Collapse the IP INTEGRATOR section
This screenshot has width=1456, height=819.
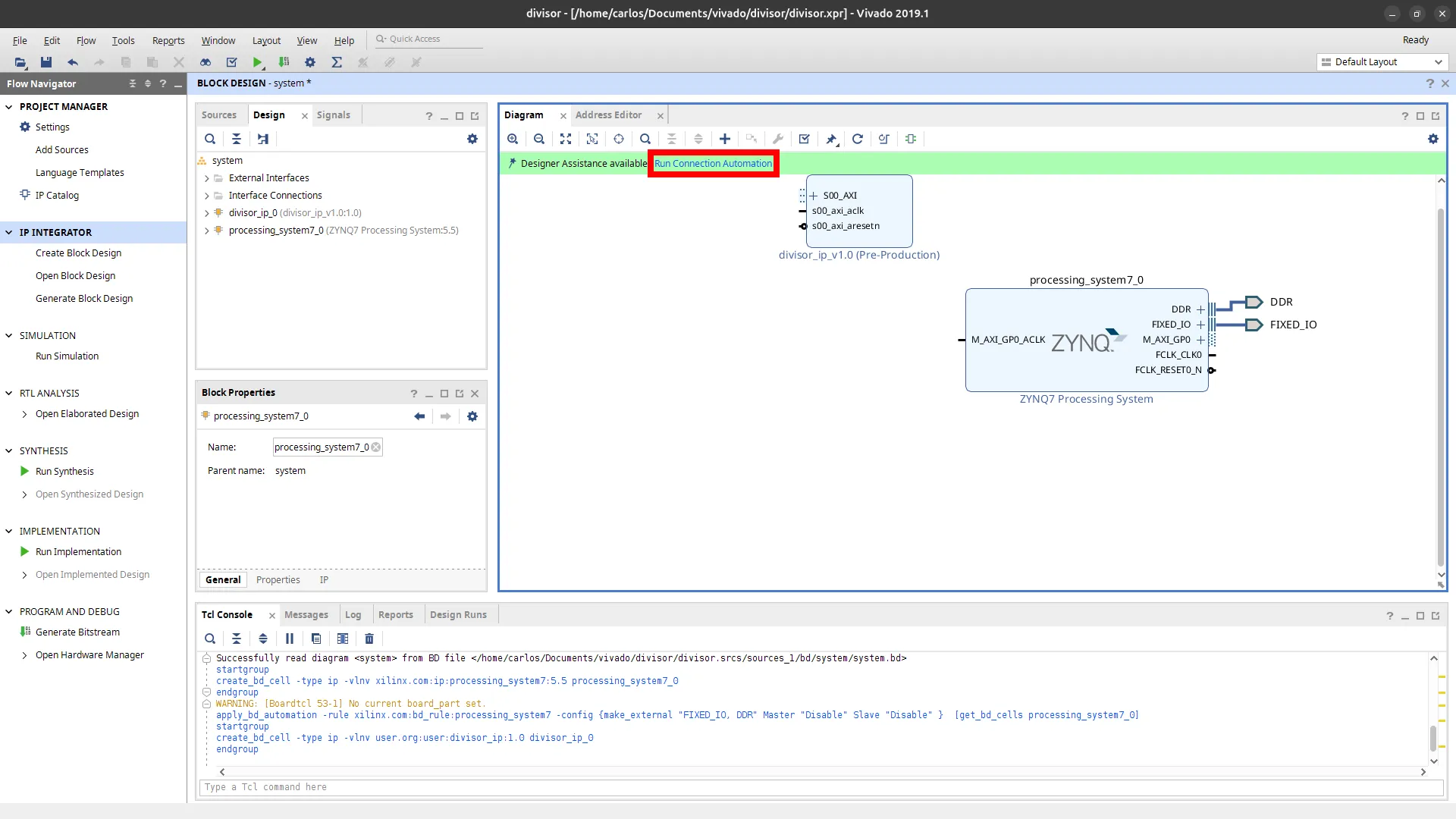click(9, 233)
